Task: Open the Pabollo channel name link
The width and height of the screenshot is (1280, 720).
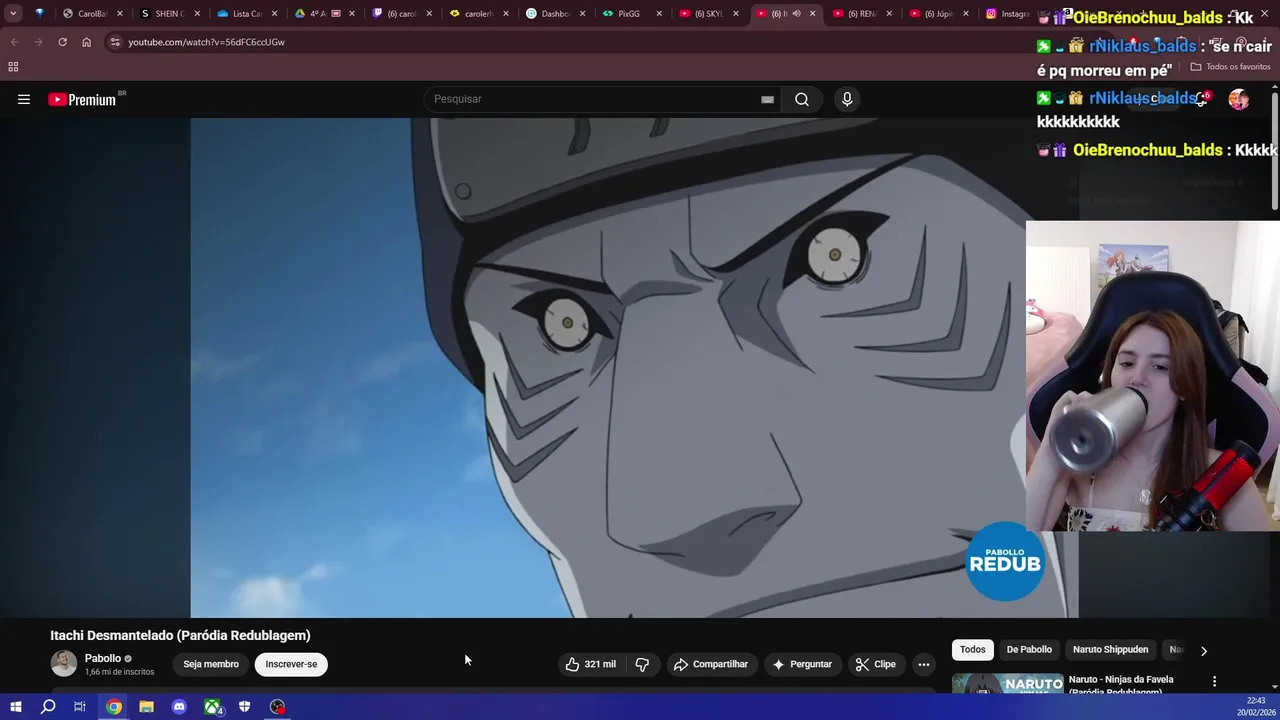Action: coord(103,658)
